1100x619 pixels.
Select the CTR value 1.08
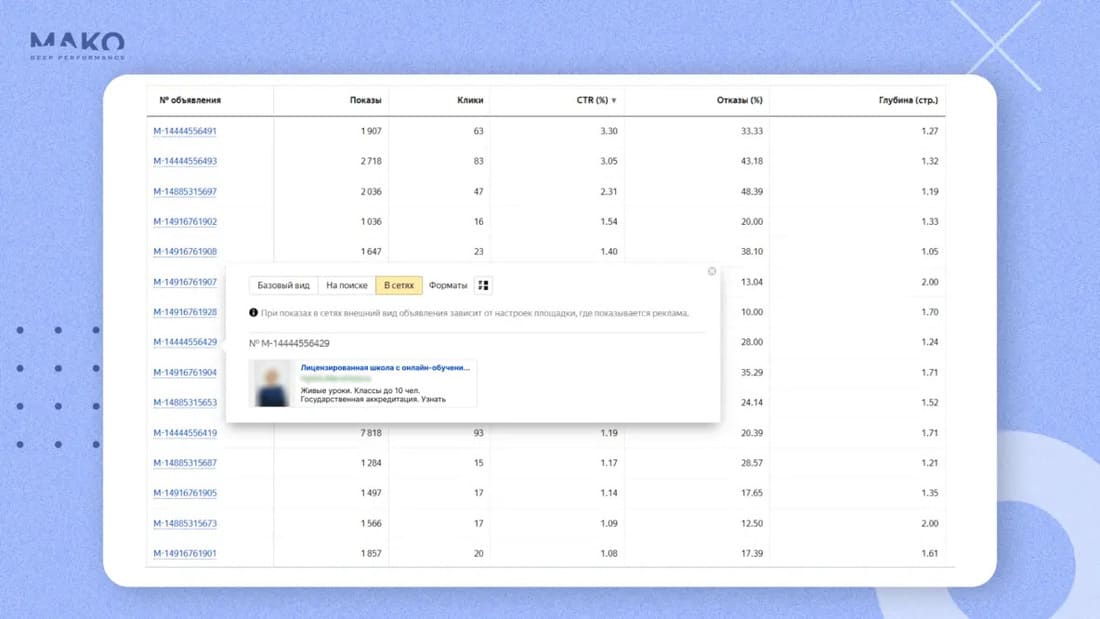click(609, 554)
